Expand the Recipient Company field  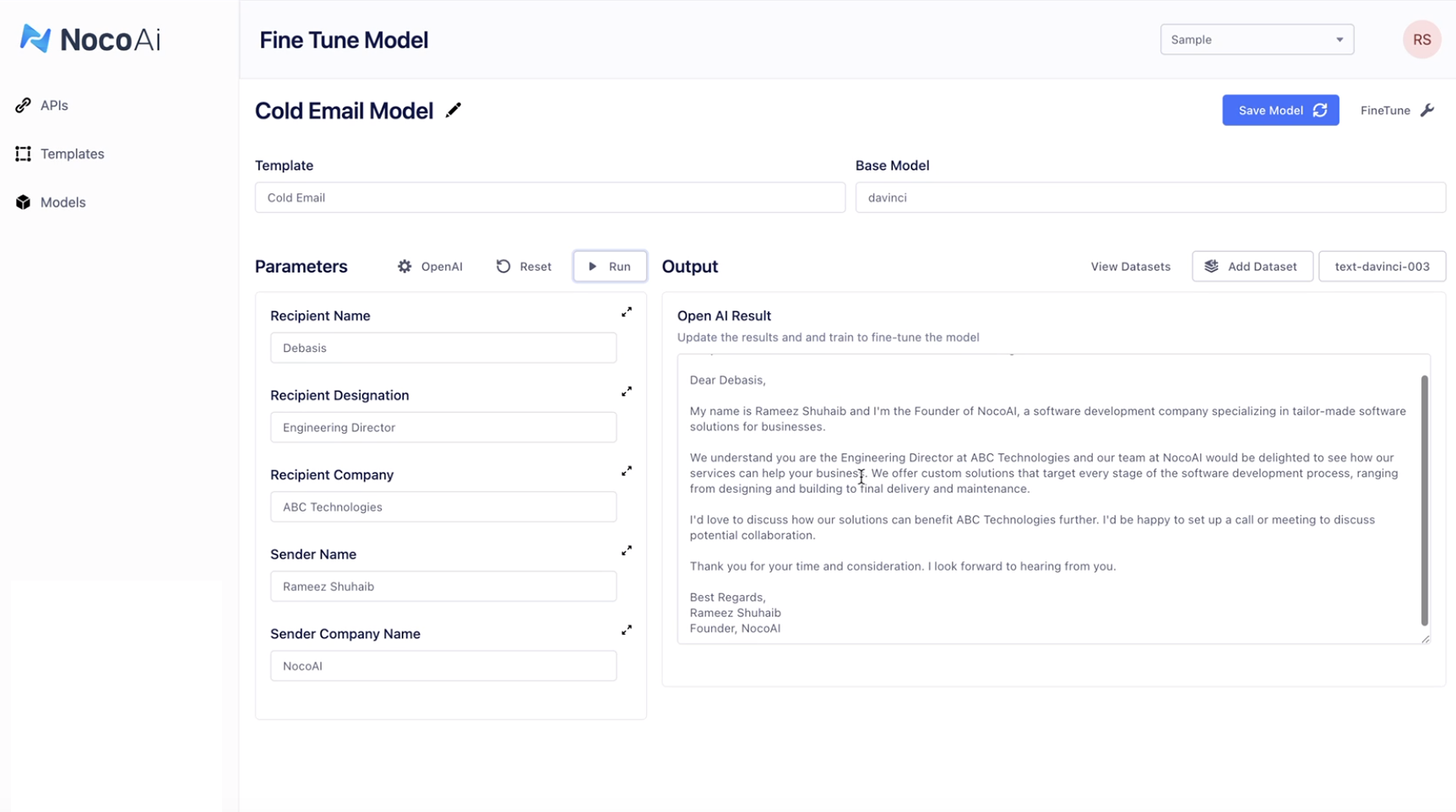pos(627,471)
